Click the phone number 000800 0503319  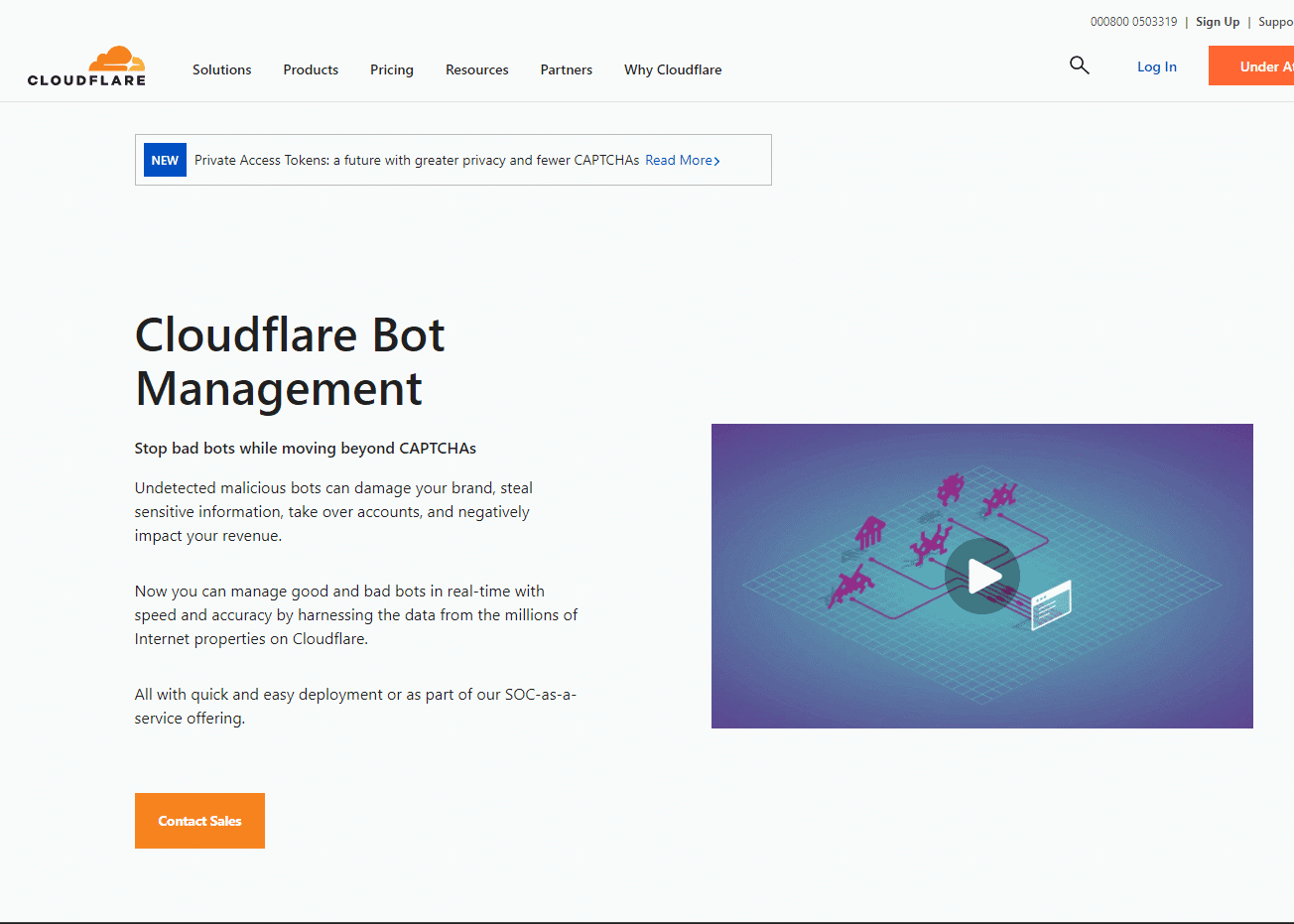tap(1133, 22)
